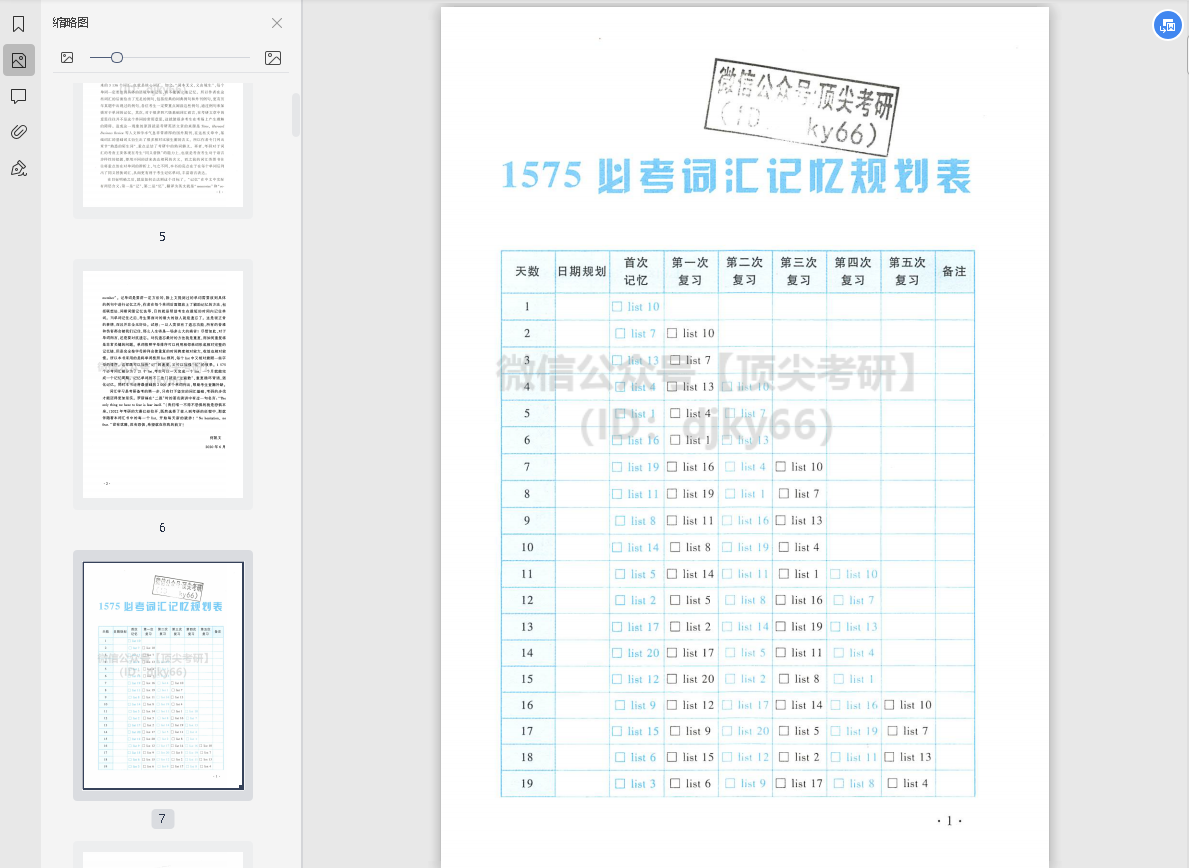Click the small-thumbnail icon left of slider
This screenshot has width=1189, height=868.
click(x=67, y=58)
